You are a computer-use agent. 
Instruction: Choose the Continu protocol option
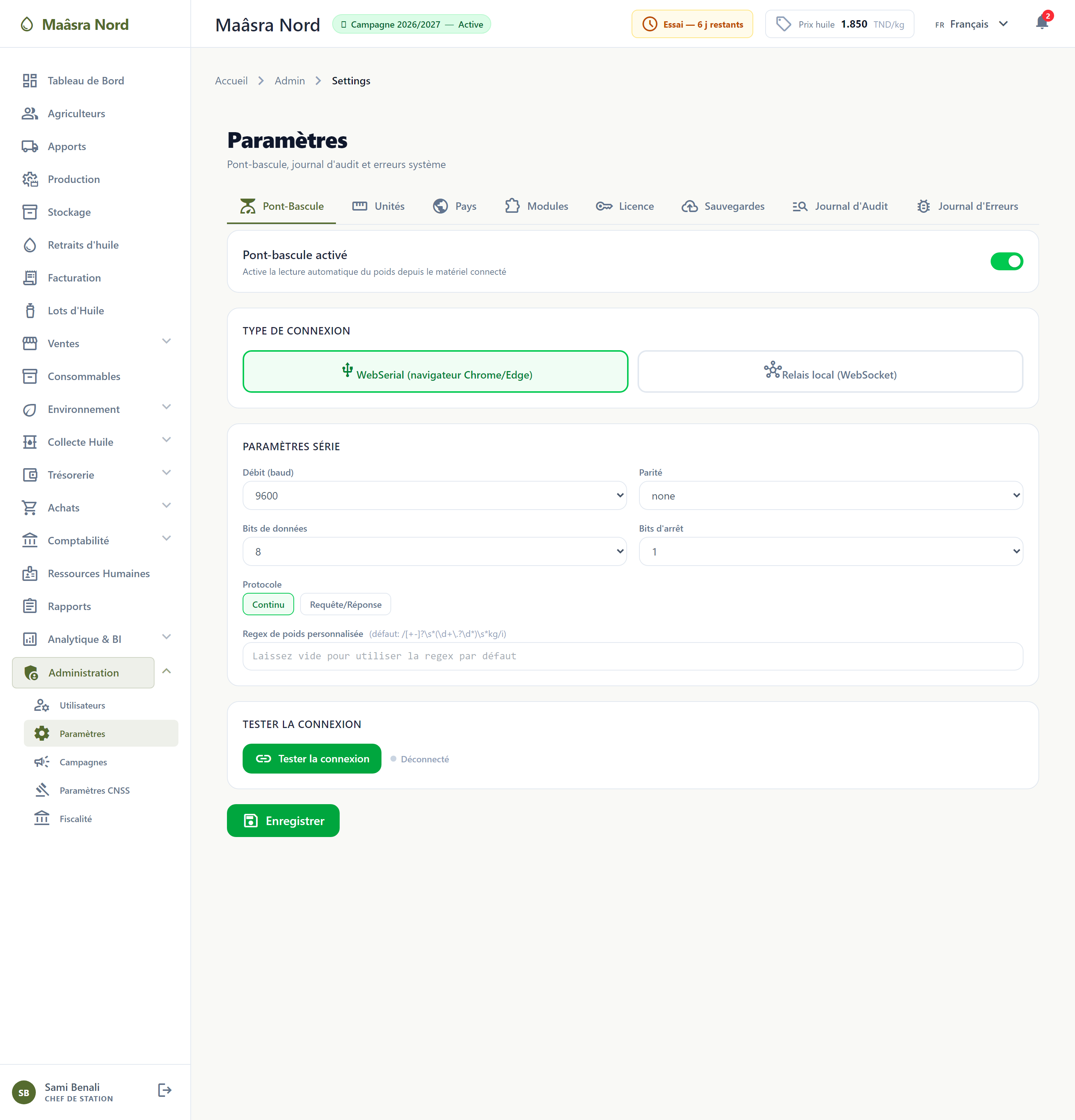click(268, 604)
